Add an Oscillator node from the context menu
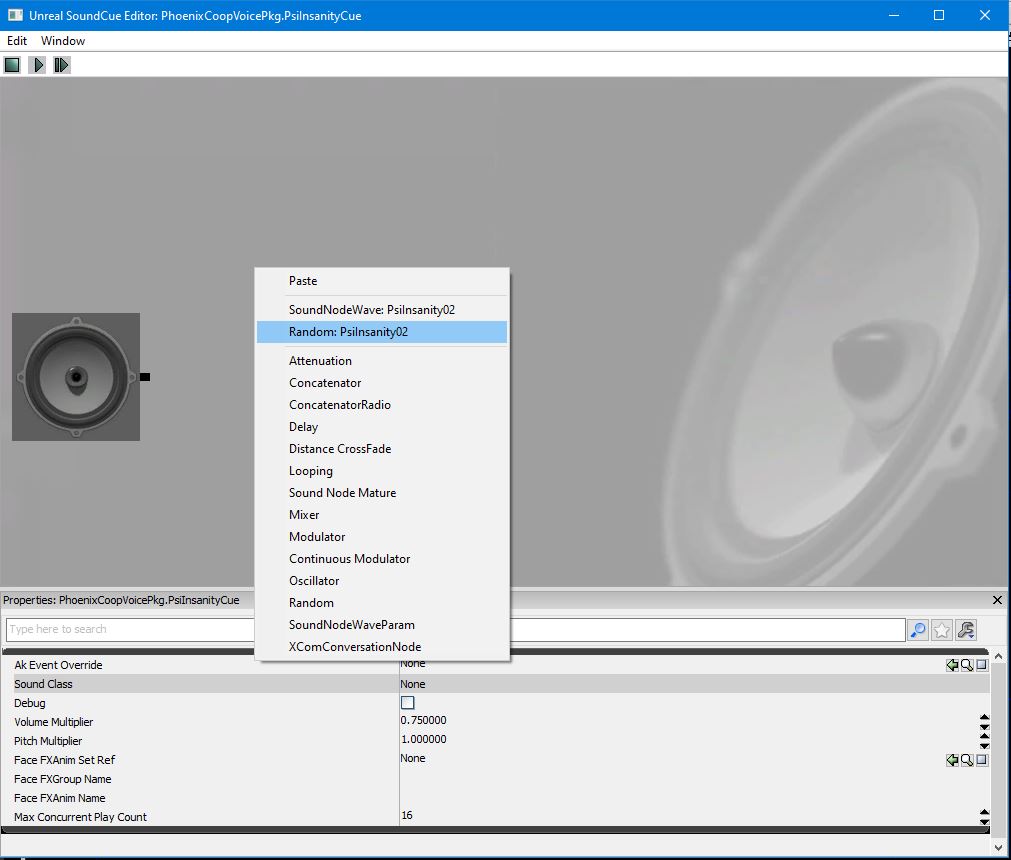The image size is (1011, 860). (382, 581)
